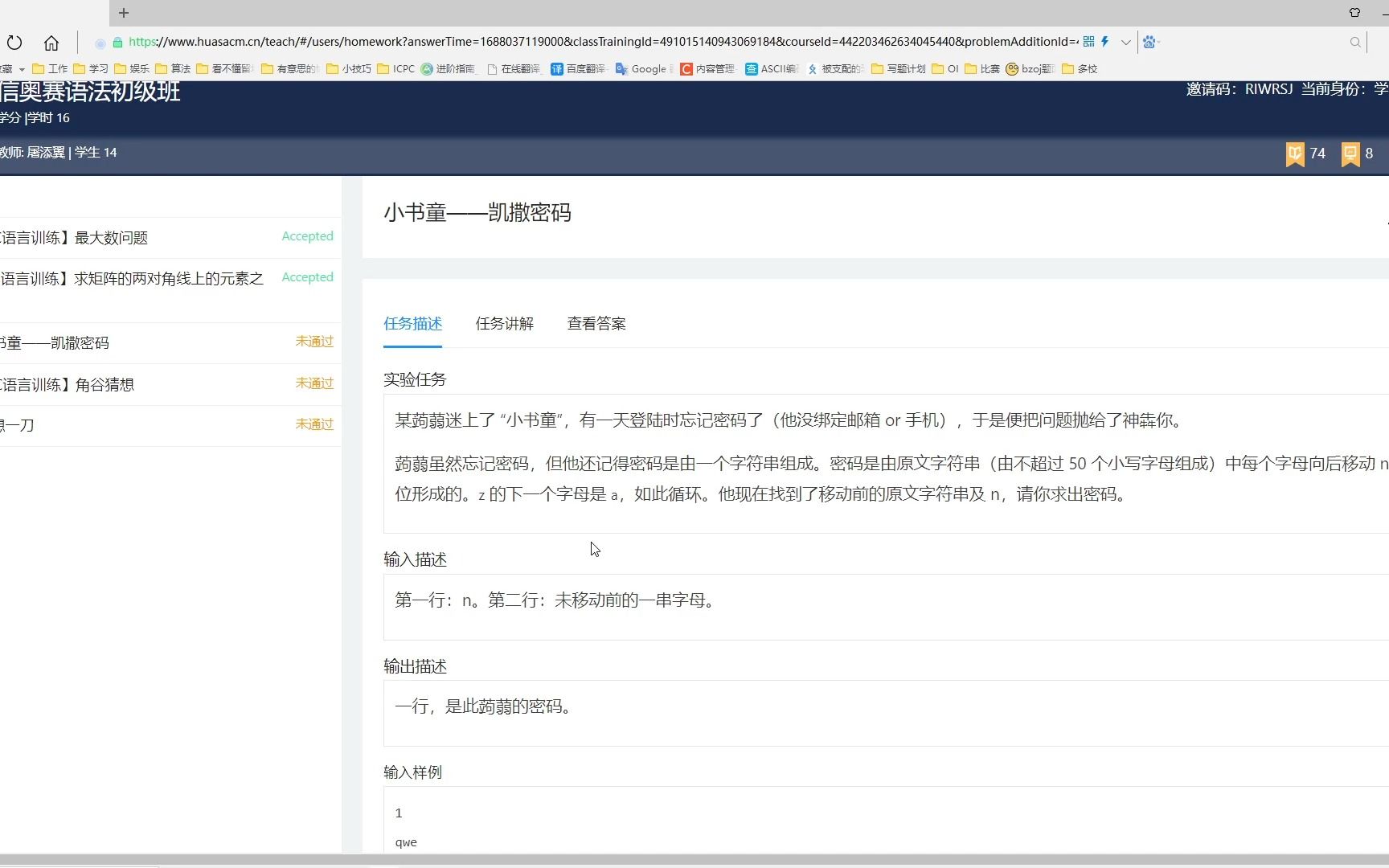This screenshot has height=868, width=1389.
Task: Click the green lock security icon
Action: click(x=117, y=43)
